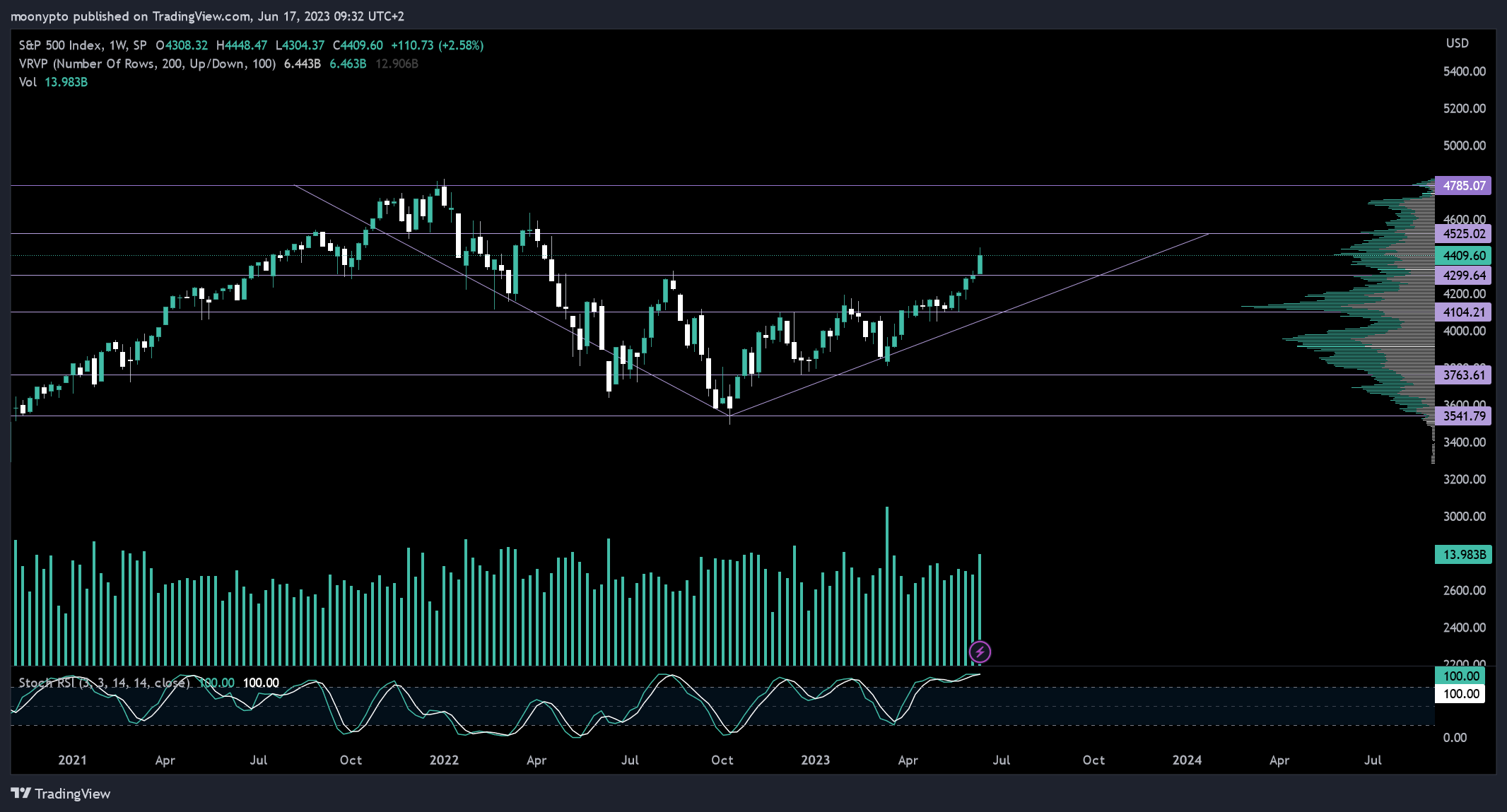Click the VRVP indicator legend text
The height and width of the screenshot is (812, 1507).
[147, 64]
